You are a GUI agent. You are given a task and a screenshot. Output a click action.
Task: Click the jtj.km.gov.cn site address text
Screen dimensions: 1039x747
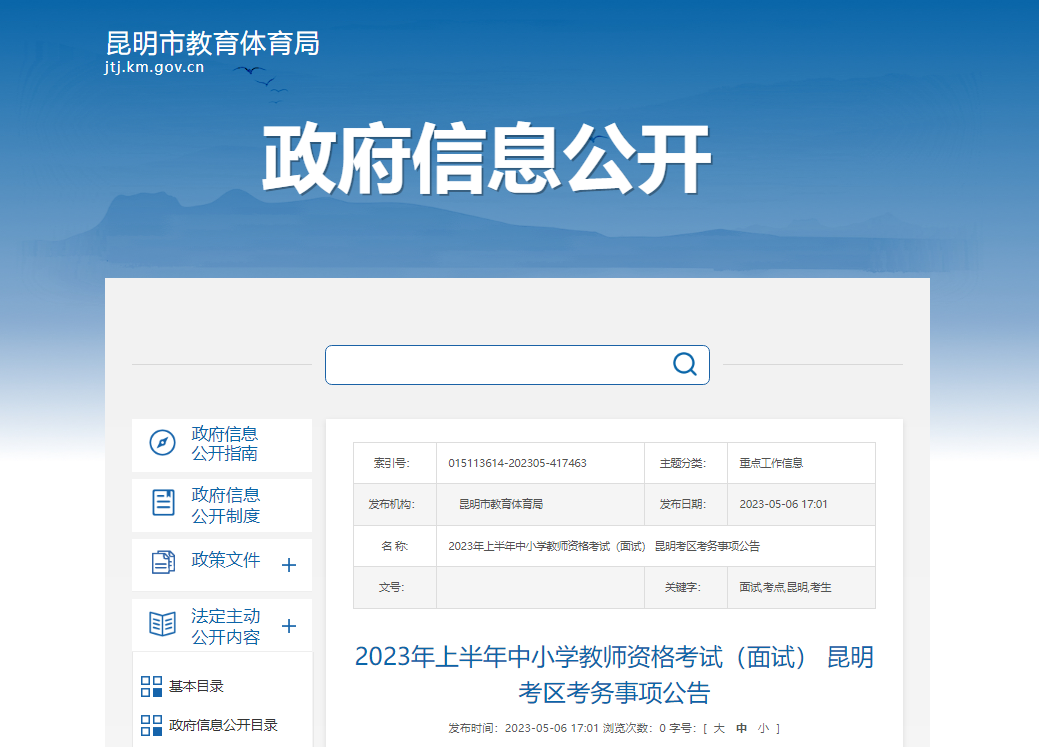click(154, 68)
